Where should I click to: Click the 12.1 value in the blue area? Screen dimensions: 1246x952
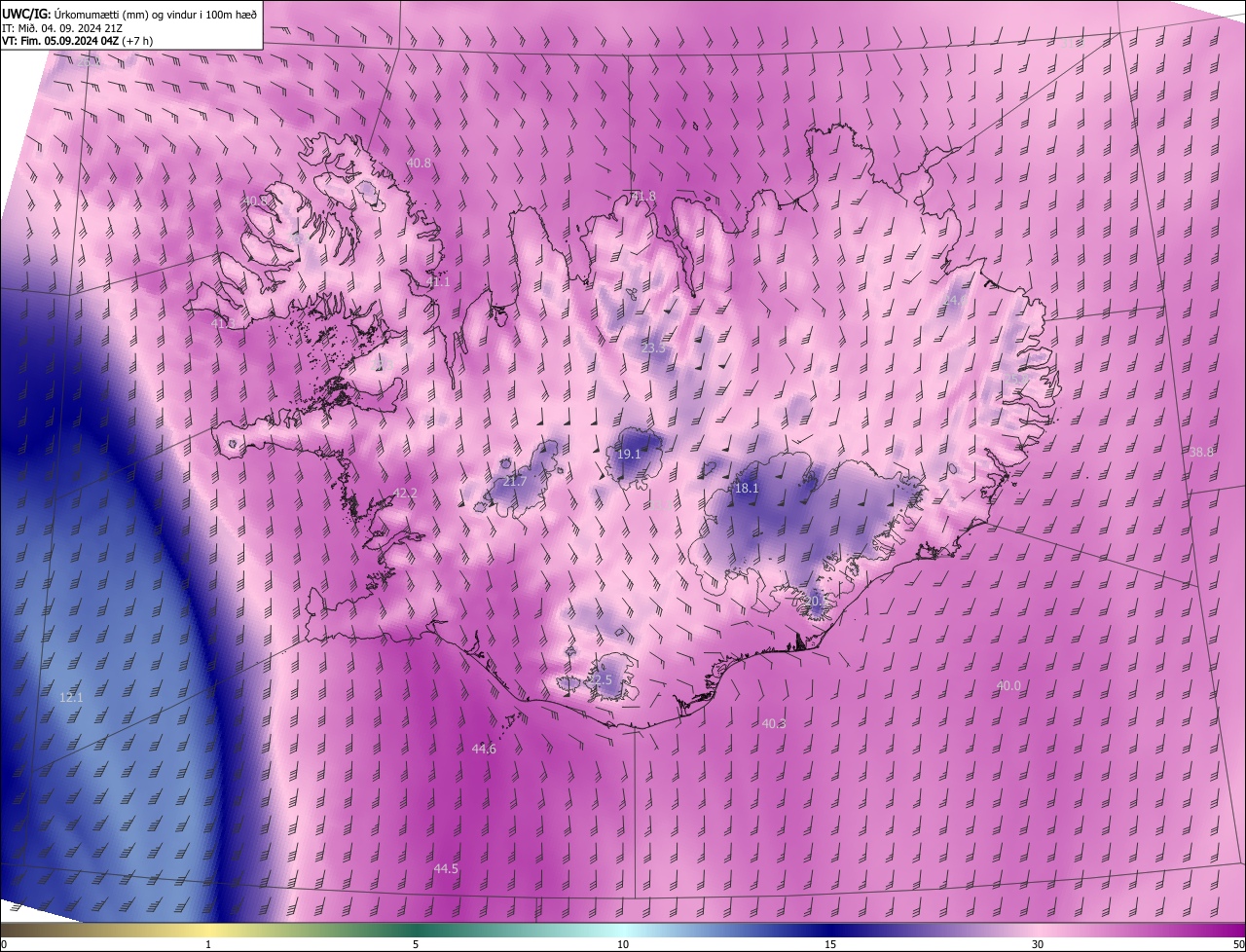point(71,698)
